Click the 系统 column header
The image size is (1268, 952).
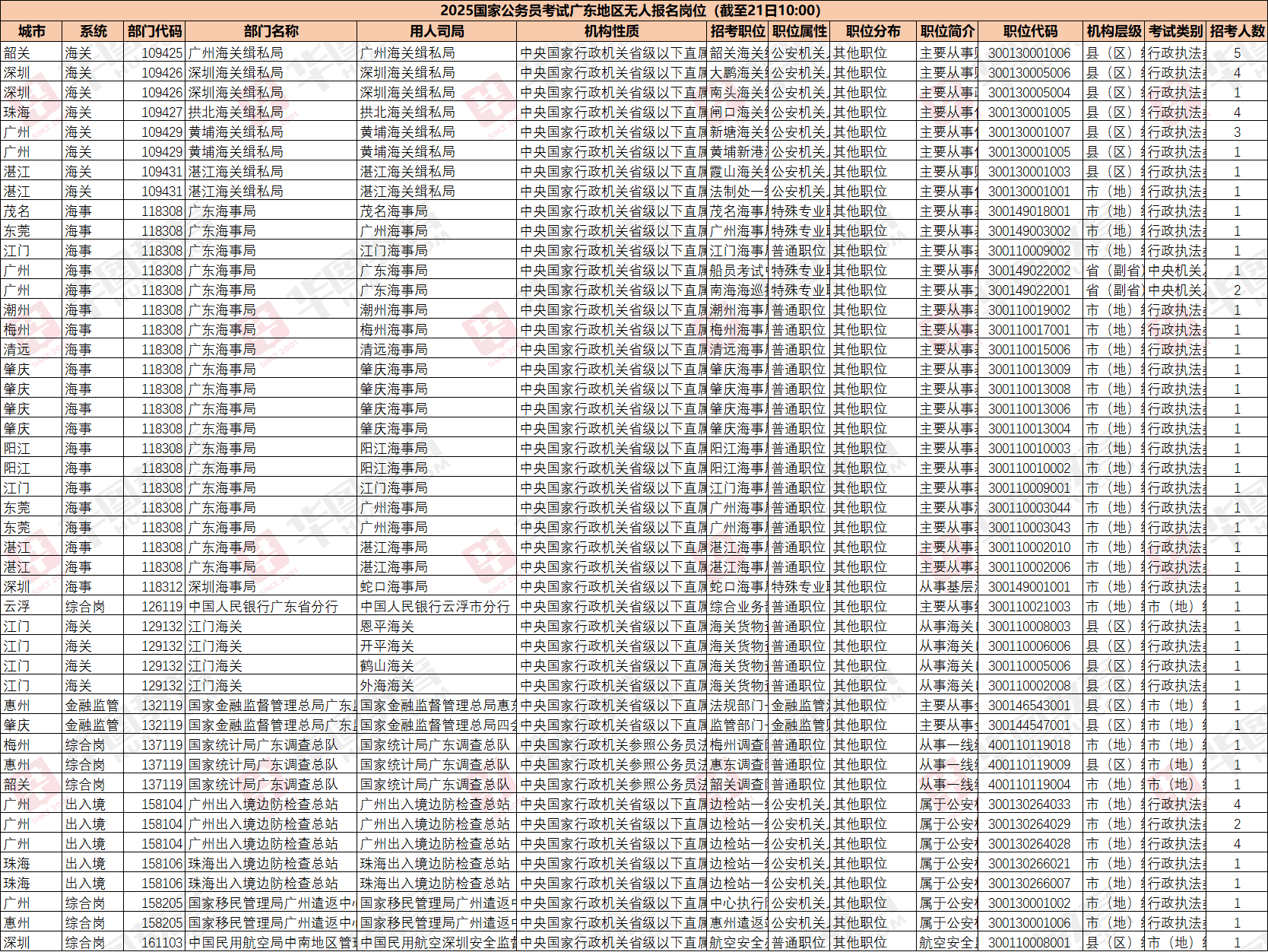(x=94, y=31)
